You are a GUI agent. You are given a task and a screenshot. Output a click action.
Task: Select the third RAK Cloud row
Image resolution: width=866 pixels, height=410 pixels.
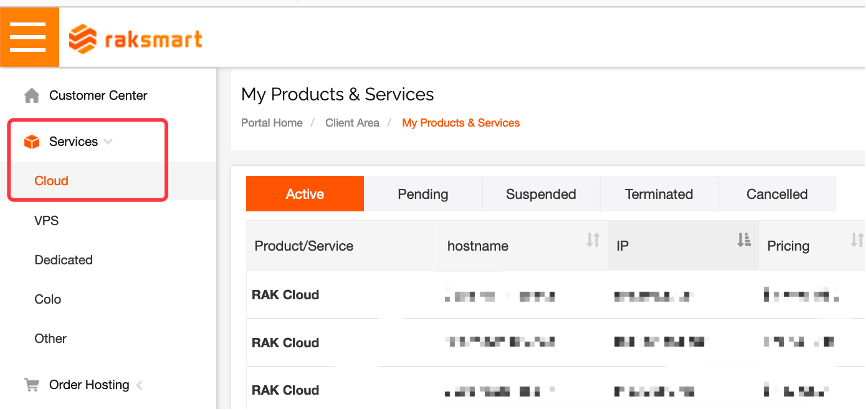tap(556, 390)
